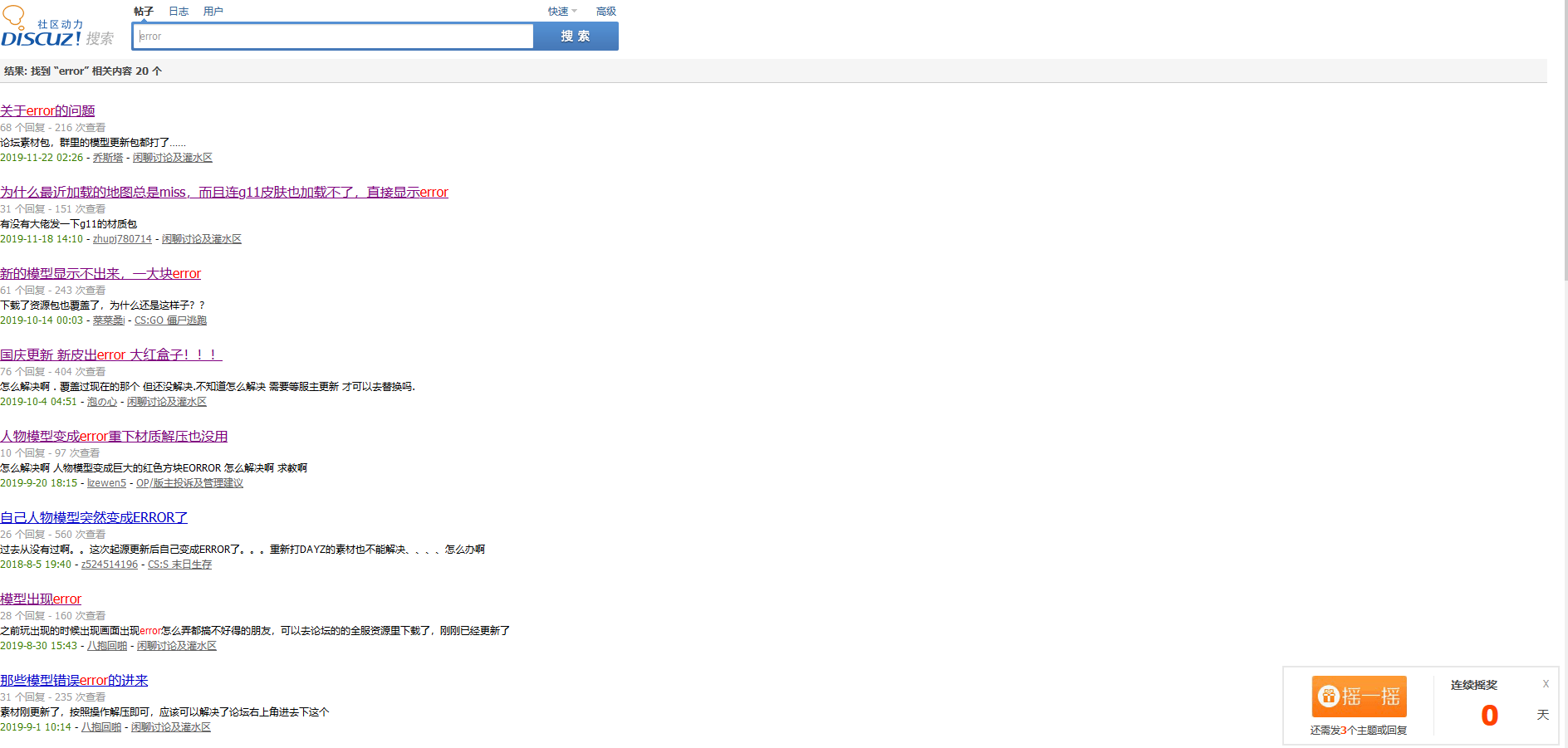Focus the search input containing error
This screenshot has height=748, width=1568.
pos(332,37)
